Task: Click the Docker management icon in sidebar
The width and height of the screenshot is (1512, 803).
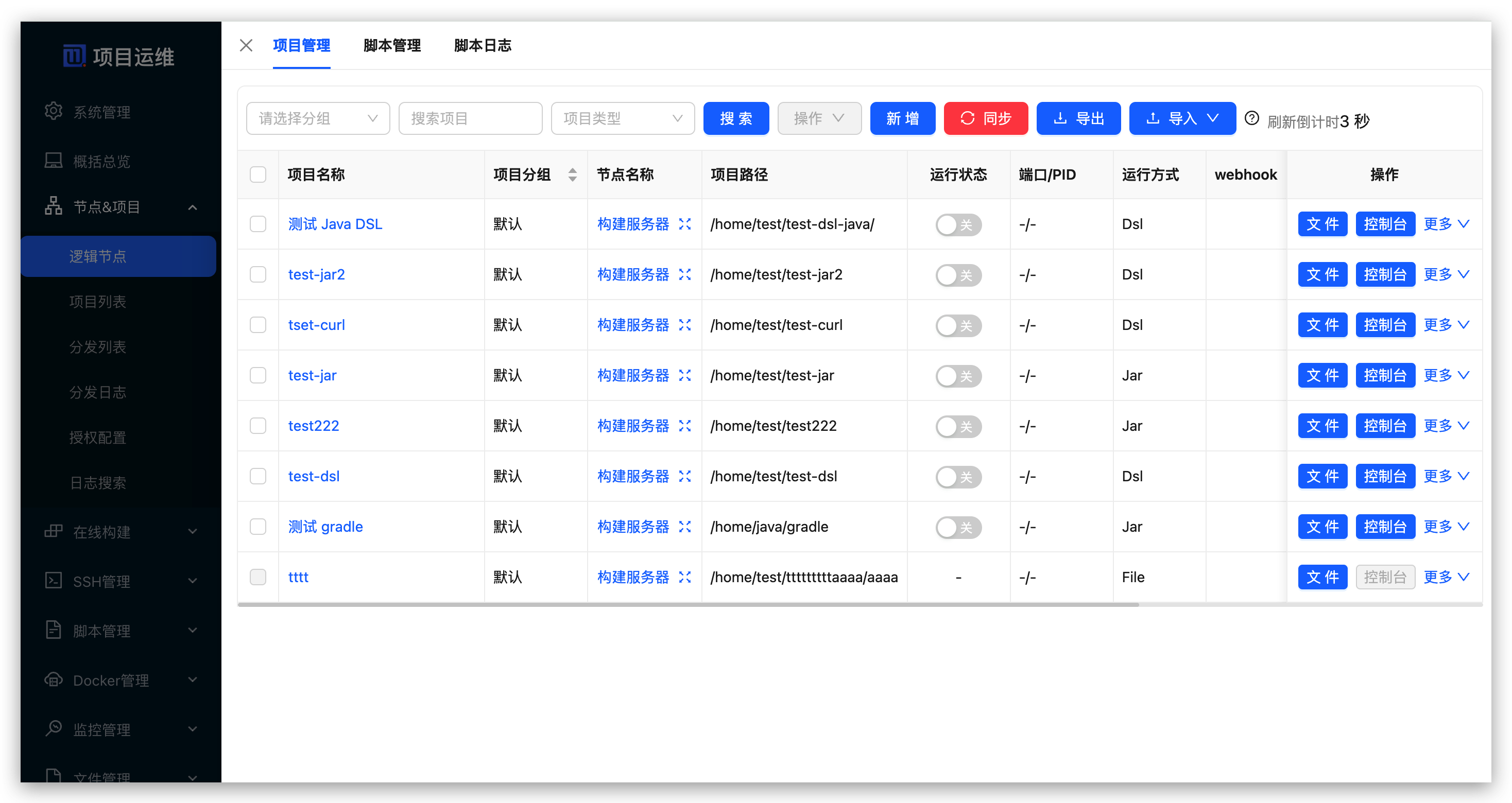Action: click(54, 679)
